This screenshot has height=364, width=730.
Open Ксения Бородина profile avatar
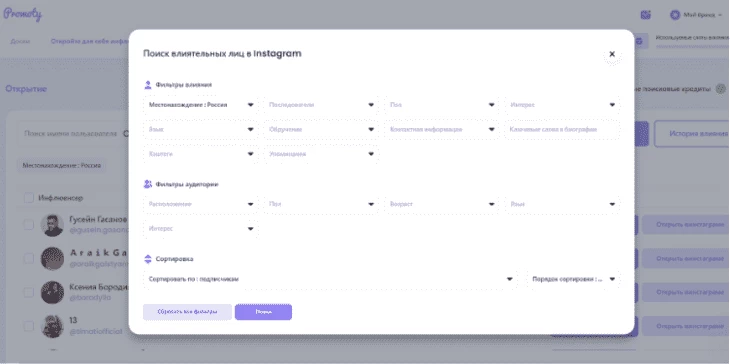[52, 292]
